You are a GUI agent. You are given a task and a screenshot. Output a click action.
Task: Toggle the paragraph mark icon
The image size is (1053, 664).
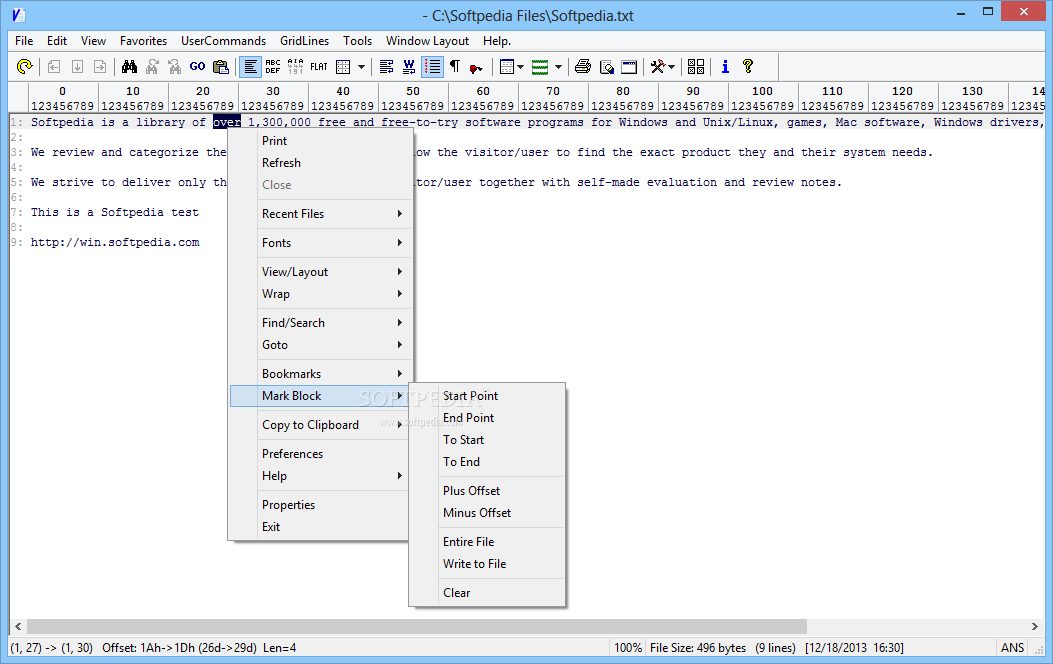click(455, 66)
